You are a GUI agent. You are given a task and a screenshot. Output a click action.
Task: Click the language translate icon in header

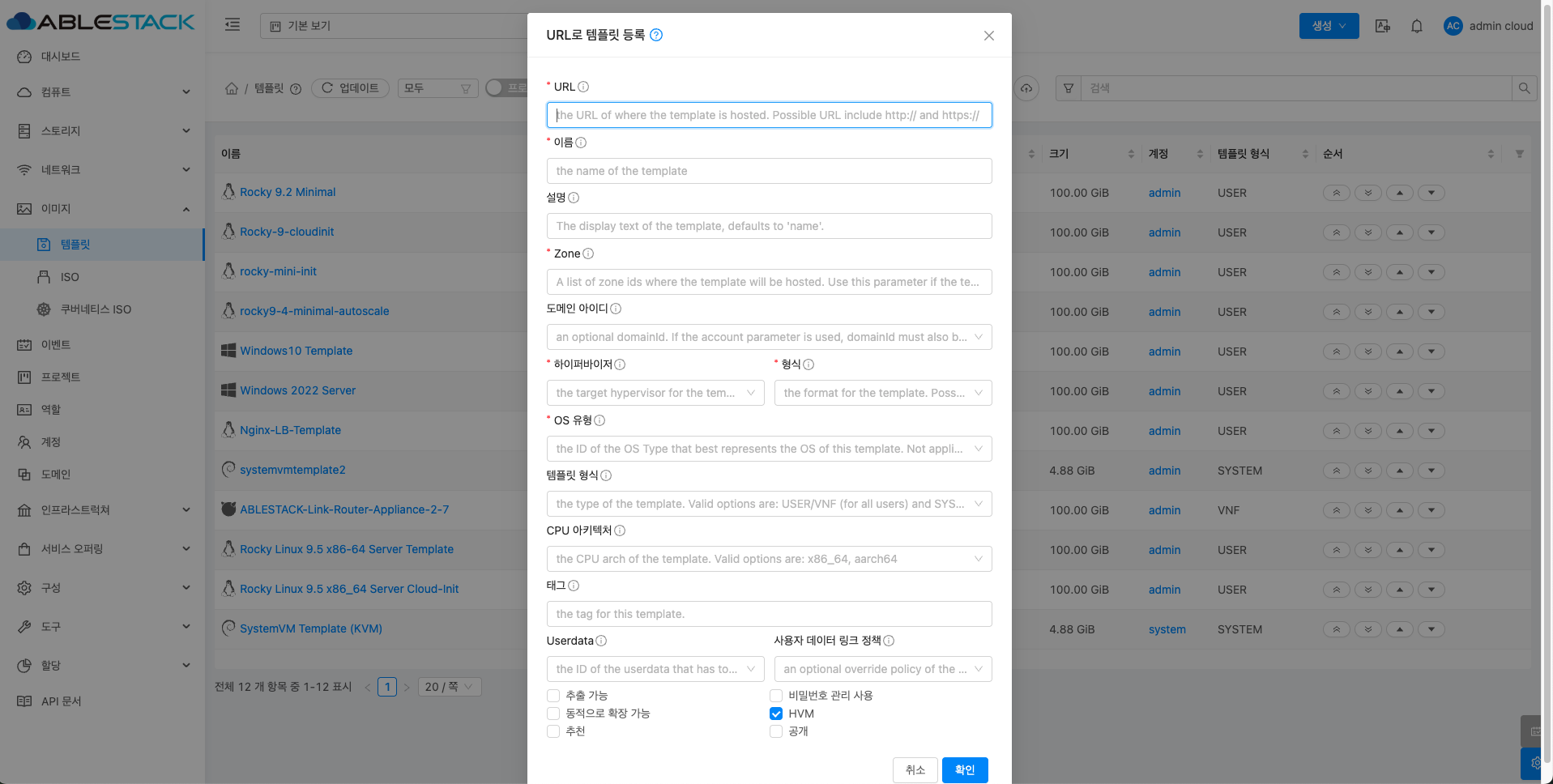[x=1383, y=26]
